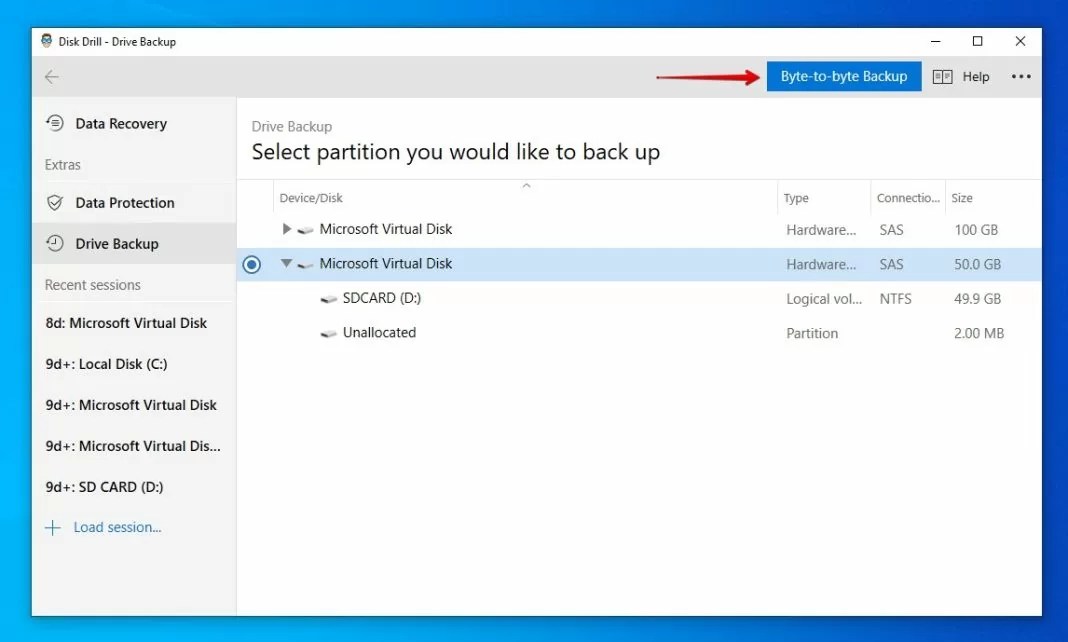
Task: Click the 100 GB size value
Action: (x=976, y=229)
